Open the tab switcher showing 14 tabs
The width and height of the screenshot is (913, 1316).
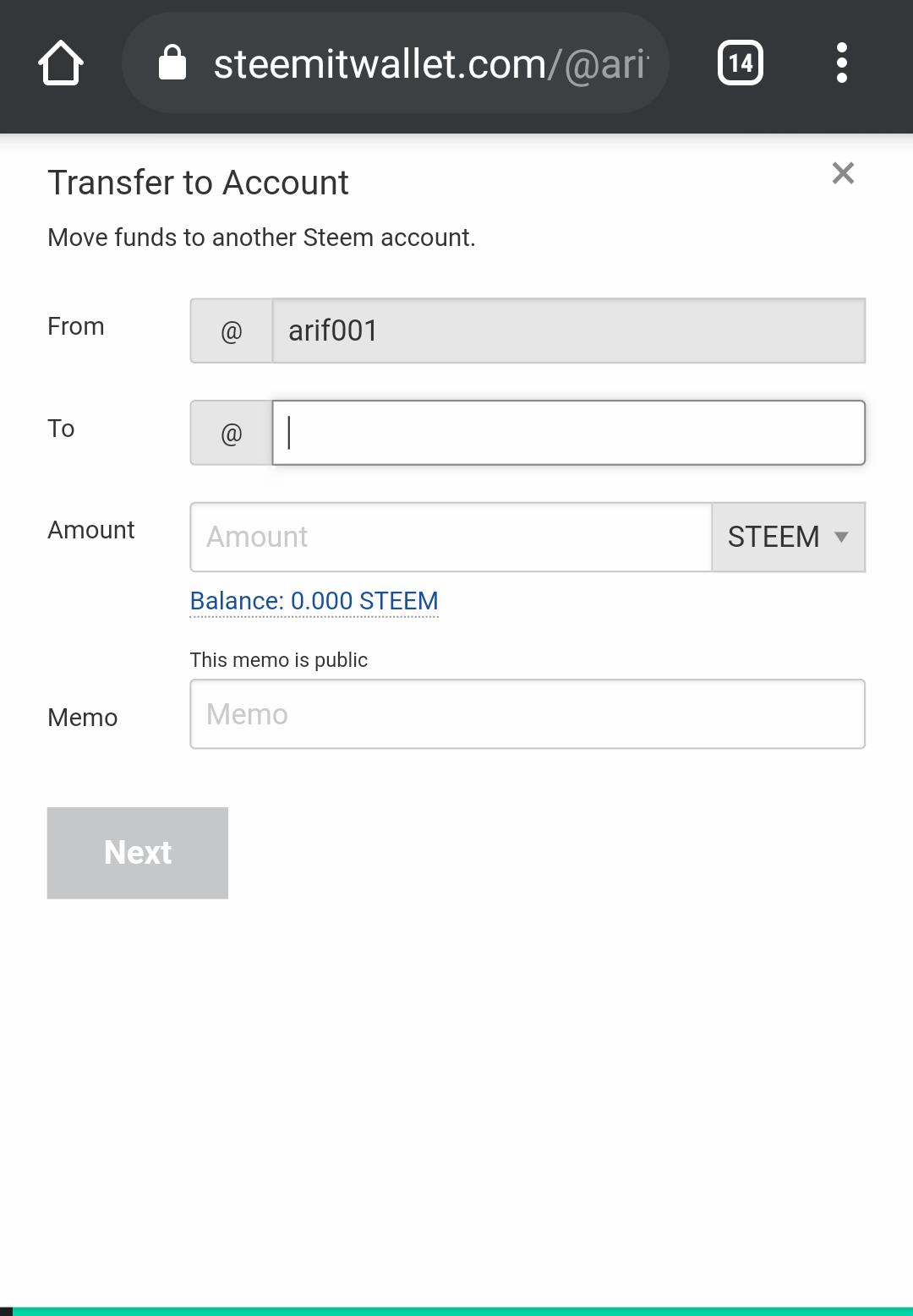pos(741,63)
